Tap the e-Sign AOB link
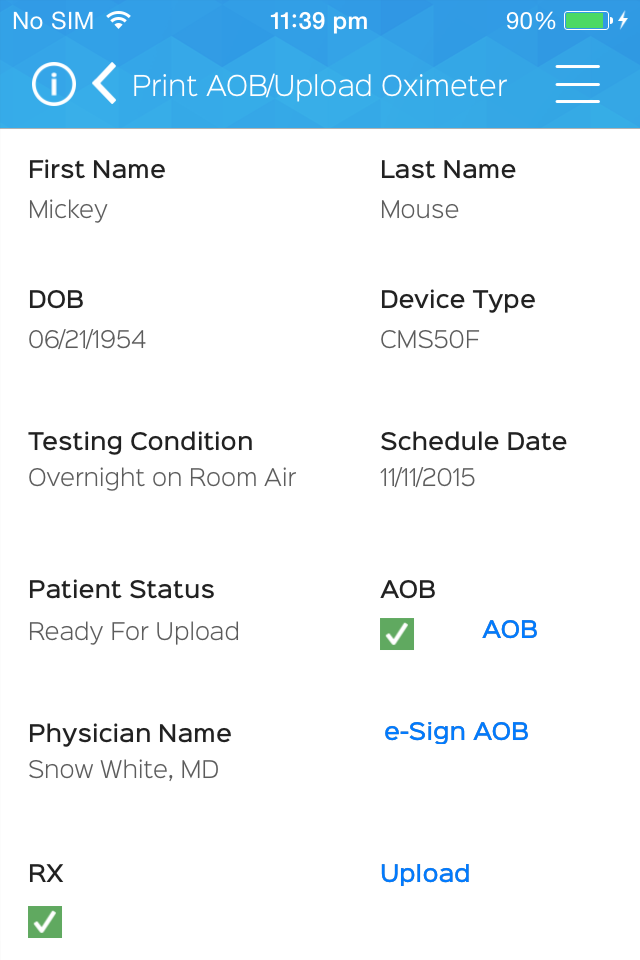 456,732
